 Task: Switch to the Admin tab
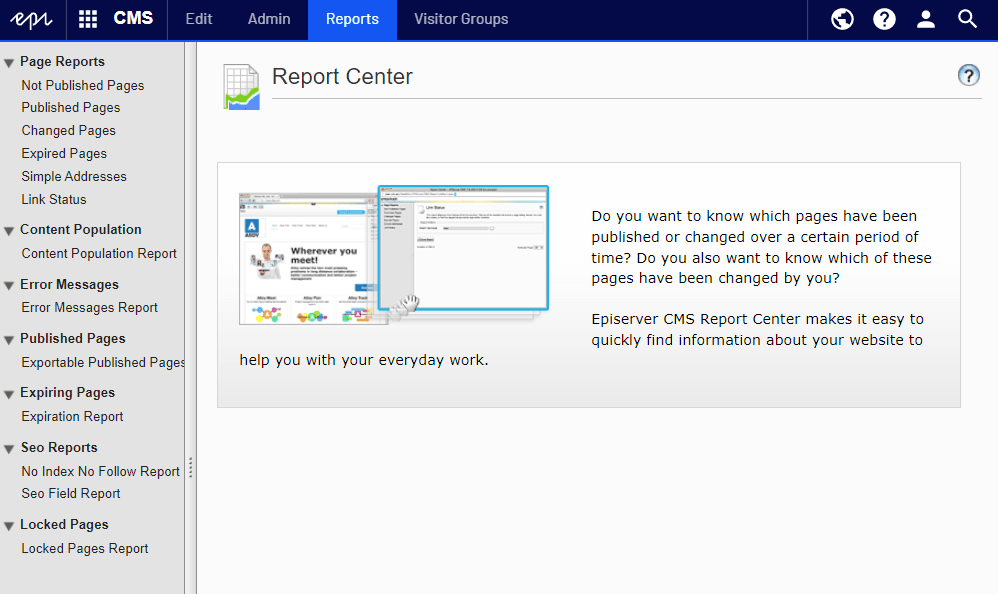coord(269,19)
